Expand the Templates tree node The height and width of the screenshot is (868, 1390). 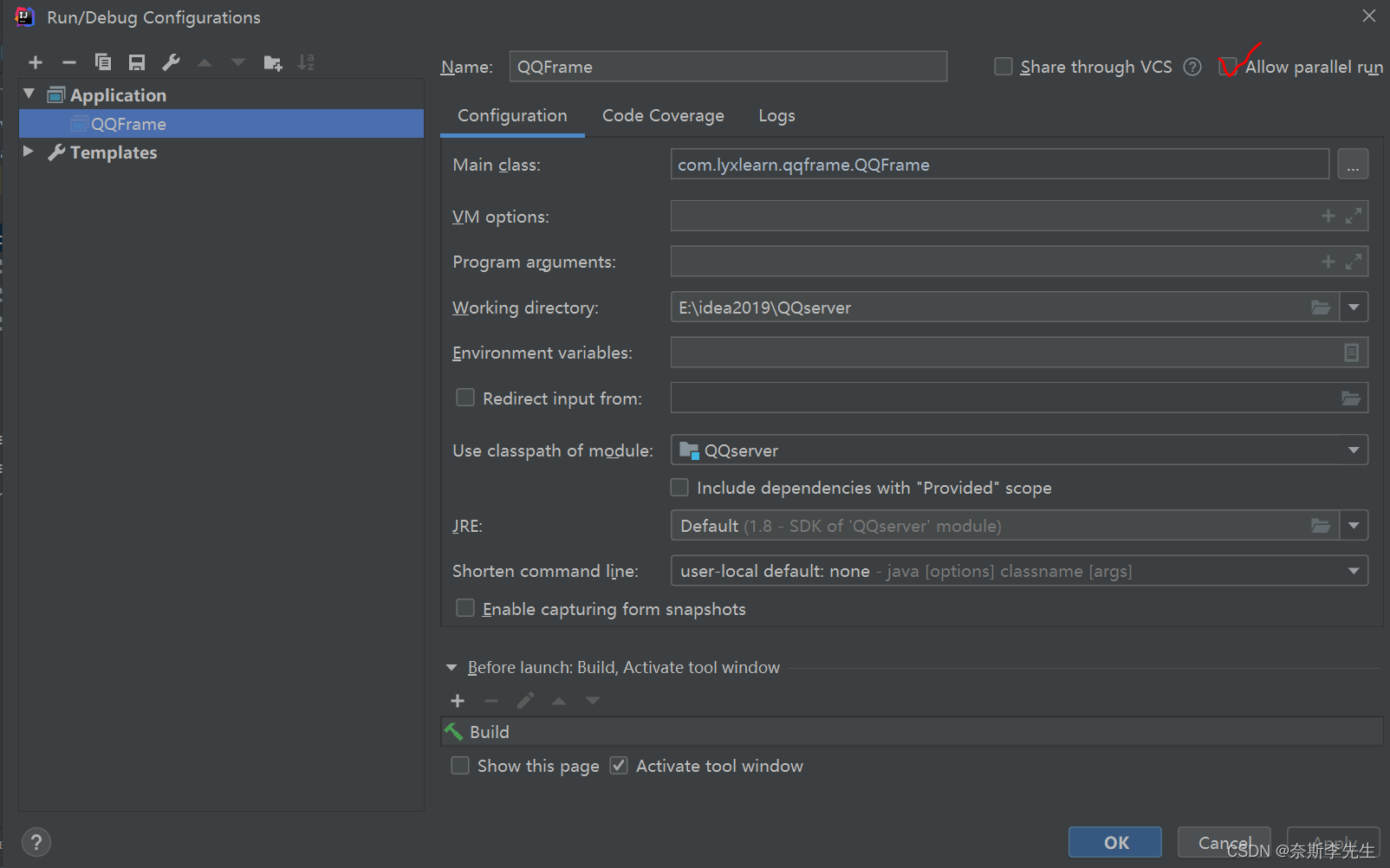[x=29, y=152]
